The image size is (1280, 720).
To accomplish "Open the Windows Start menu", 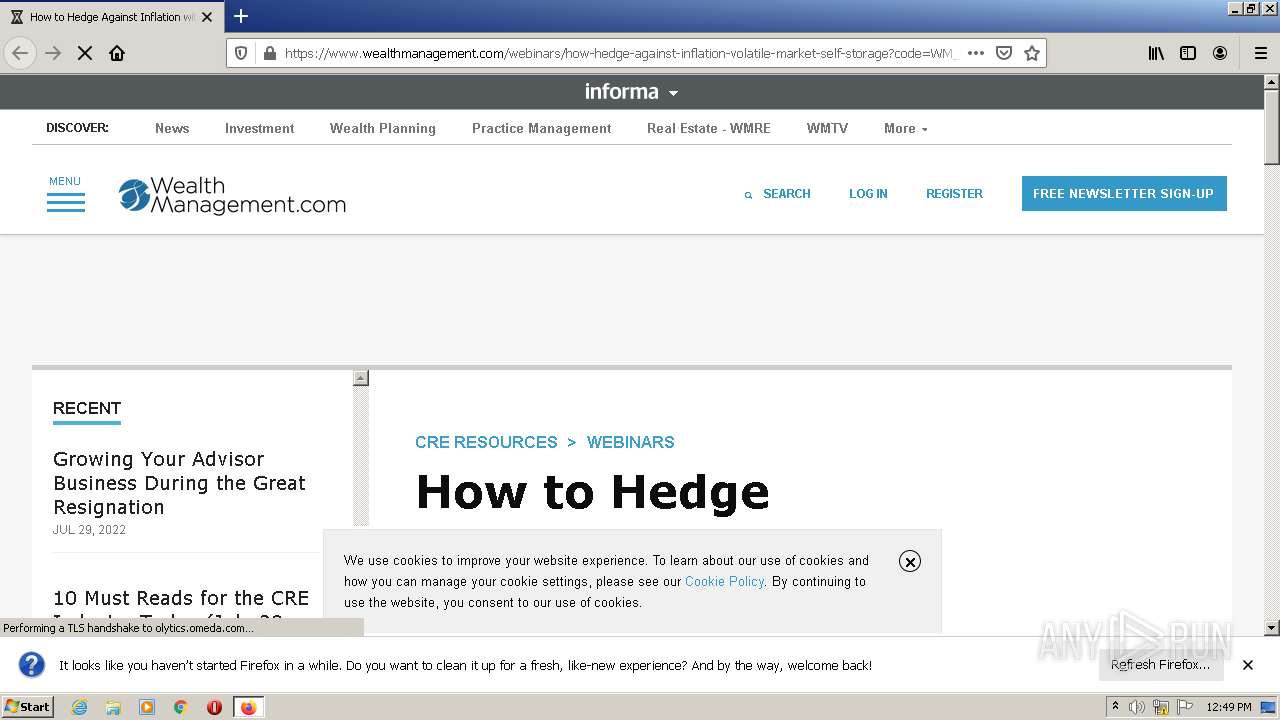I will 27,707.
